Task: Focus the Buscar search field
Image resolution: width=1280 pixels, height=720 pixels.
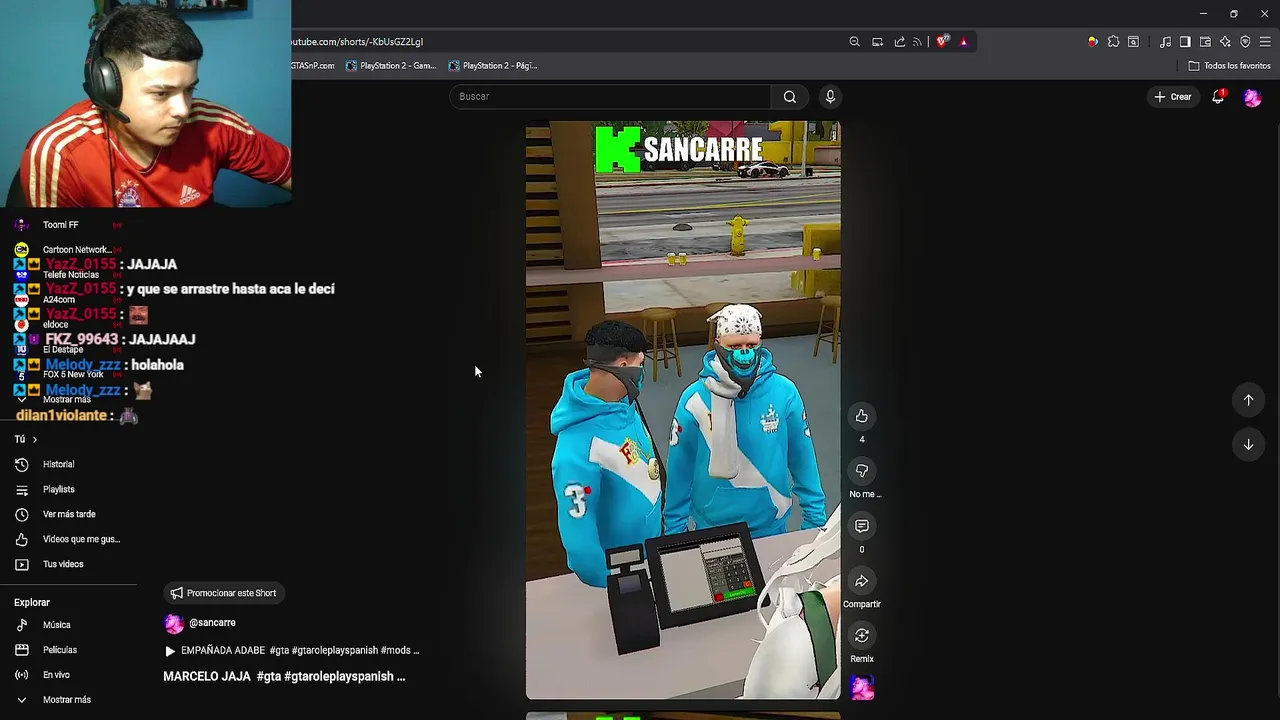Action: coord(610,97)
